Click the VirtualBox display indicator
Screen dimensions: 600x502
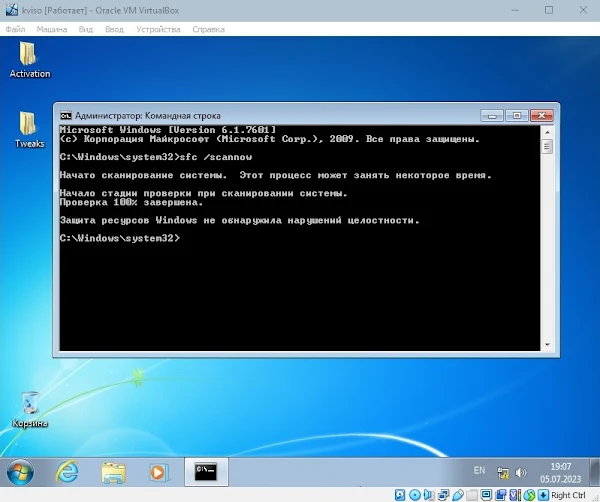(486, 495)
